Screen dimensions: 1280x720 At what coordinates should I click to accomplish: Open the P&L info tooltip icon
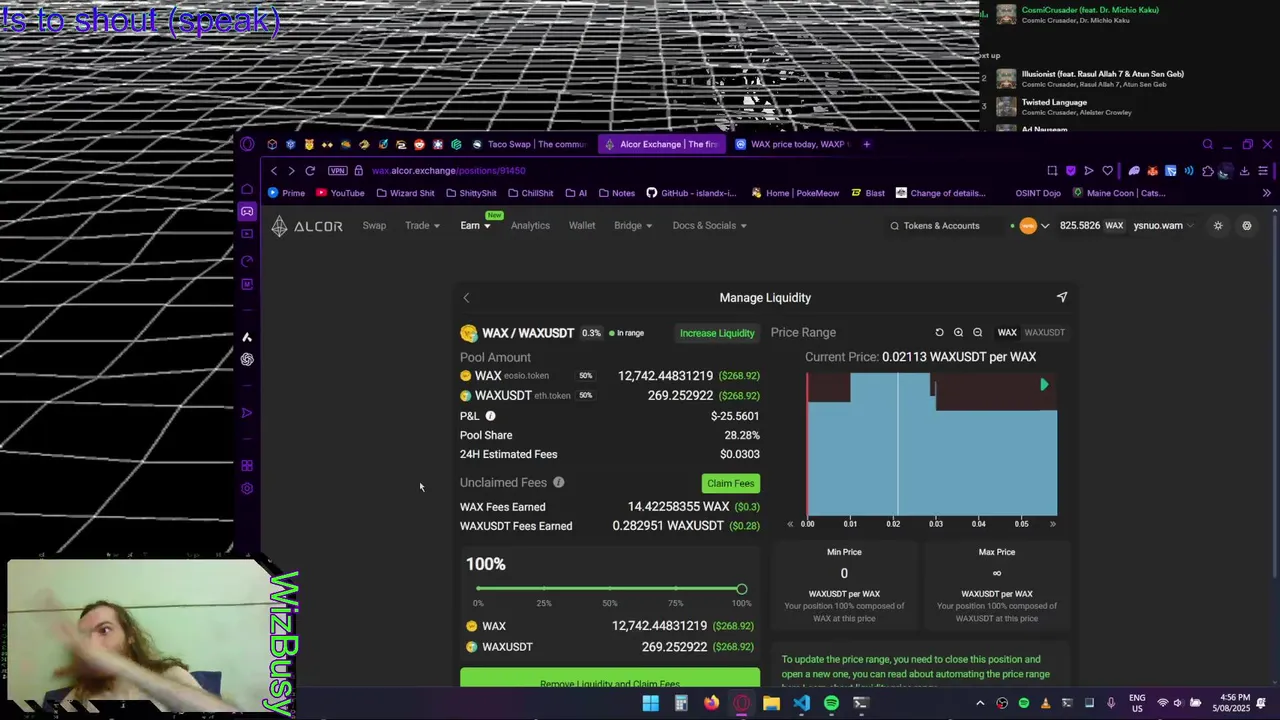click(x=490, y=416)
